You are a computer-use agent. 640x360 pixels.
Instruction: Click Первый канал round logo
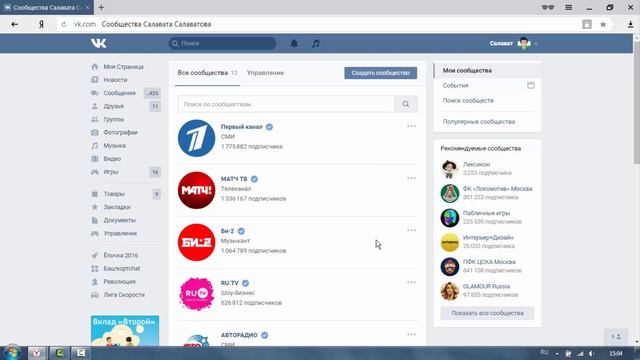click(x=196, y=138)
